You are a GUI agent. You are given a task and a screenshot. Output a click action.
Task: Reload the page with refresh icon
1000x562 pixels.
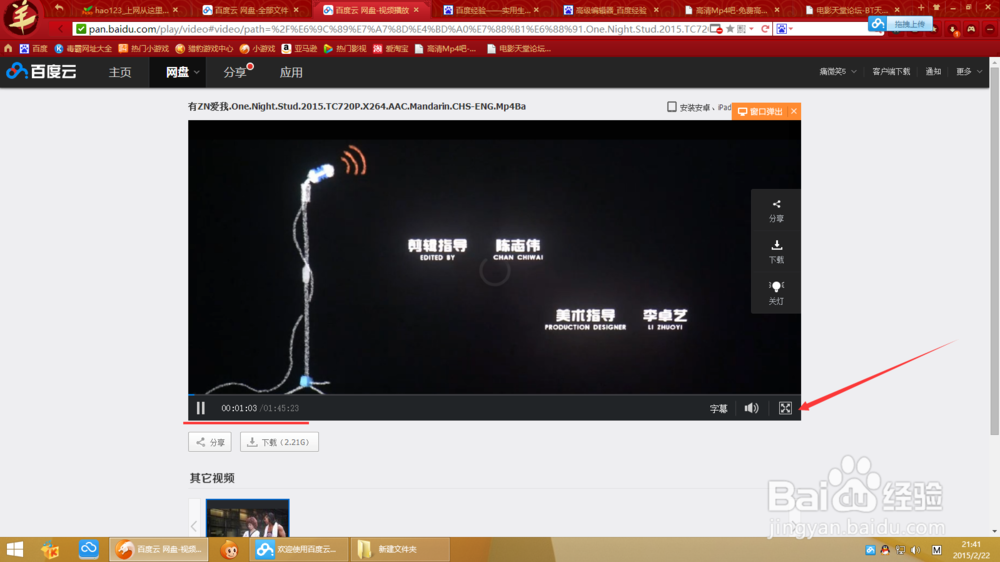(765, 29)
